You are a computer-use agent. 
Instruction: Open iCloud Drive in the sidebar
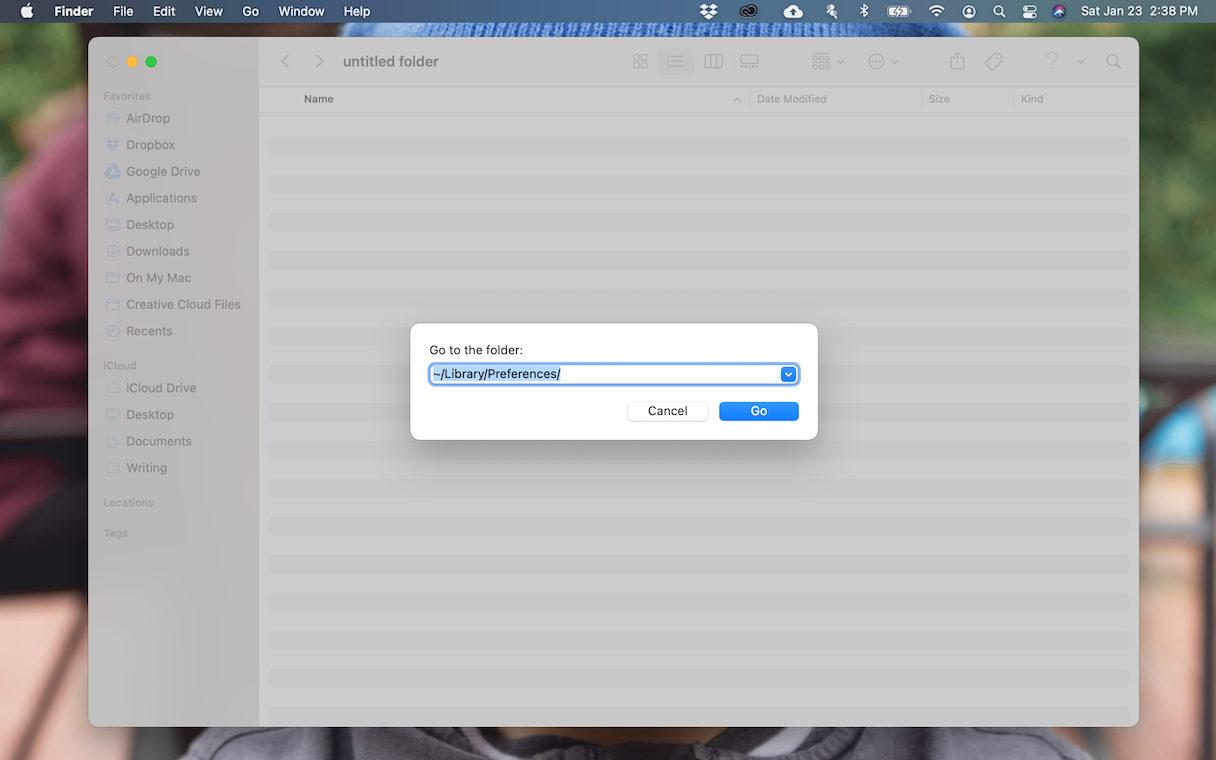coord(160,388)
